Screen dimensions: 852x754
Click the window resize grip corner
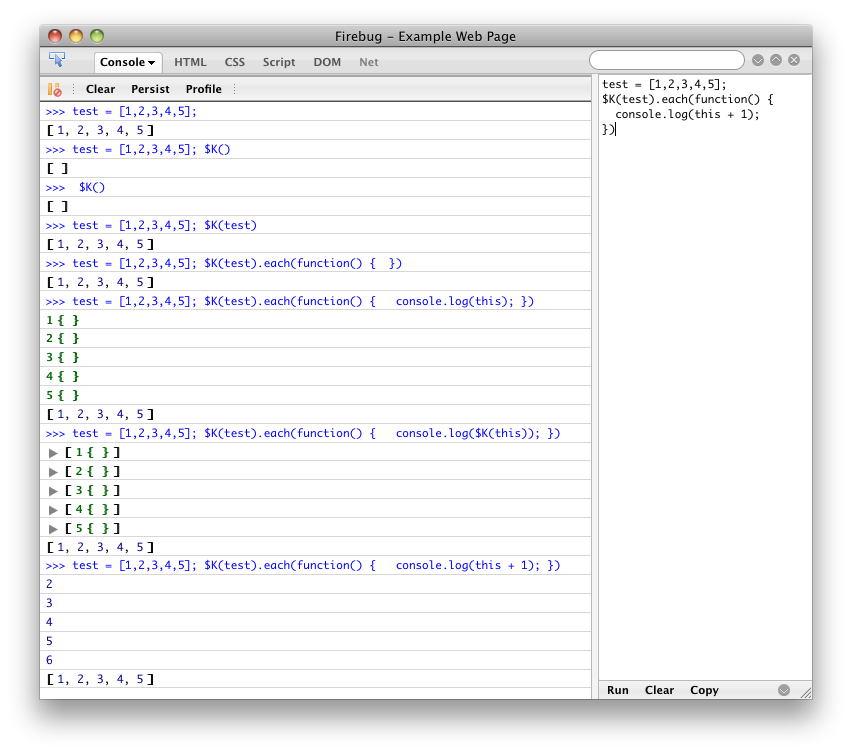tap(804, 691)
